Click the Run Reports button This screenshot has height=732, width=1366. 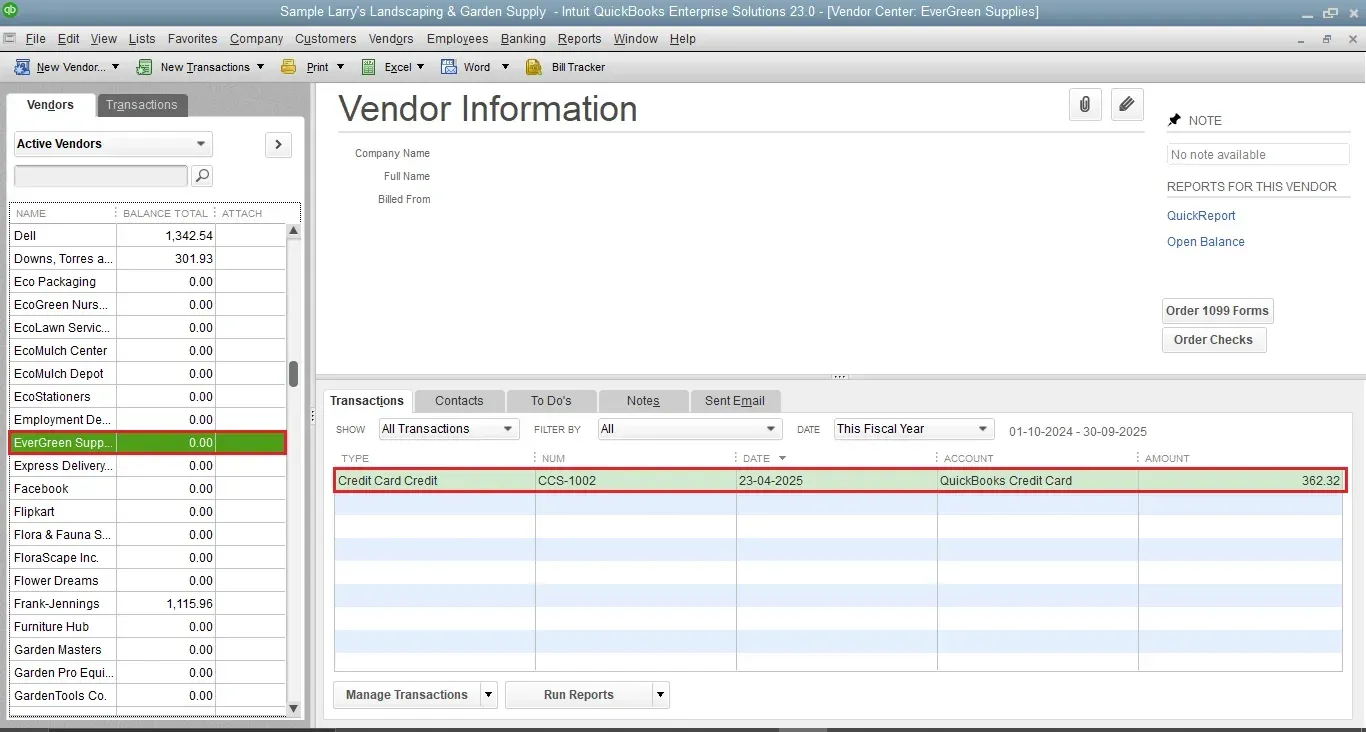coord(578,695)
